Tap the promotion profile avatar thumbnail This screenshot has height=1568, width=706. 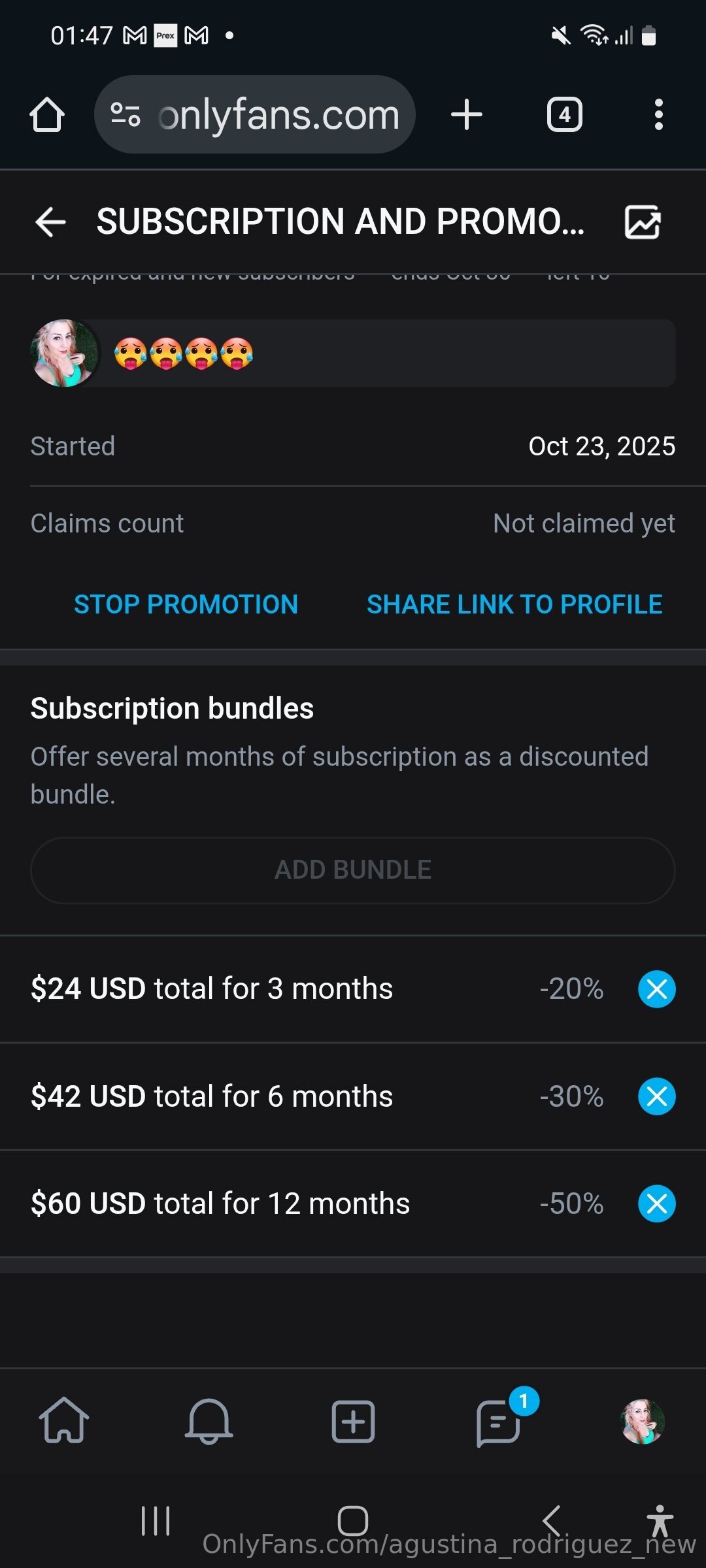(x=64, y=353)
